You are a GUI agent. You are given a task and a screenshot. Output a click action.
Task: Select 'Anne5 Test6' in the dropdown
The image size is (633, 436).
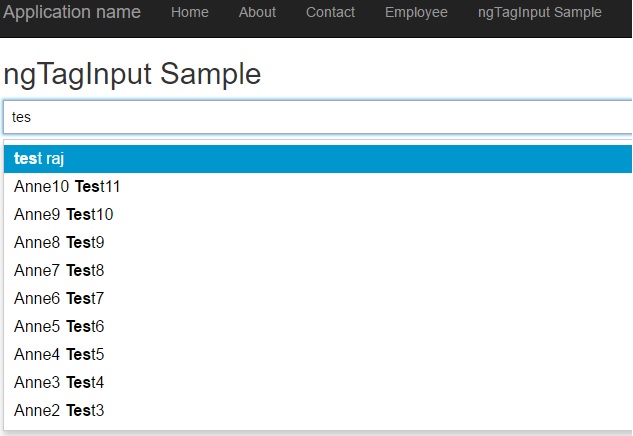(59, 327)
